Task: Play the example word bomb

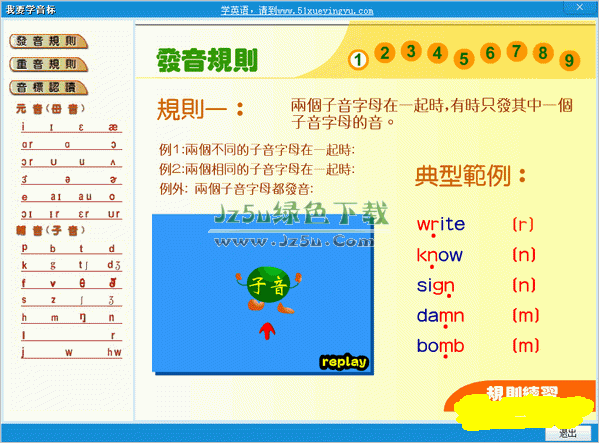Action: [x=440, y=346]
